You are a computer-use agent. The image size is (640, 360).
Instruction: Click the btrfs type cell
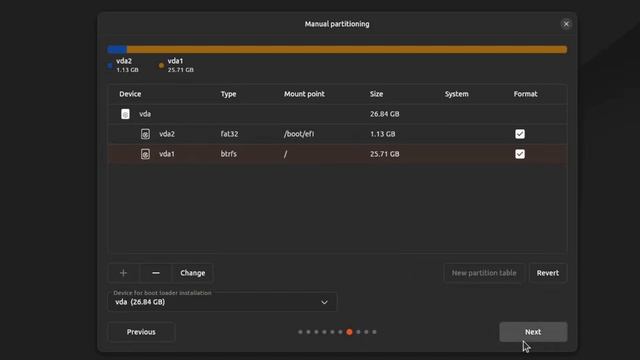coord(229,154)
